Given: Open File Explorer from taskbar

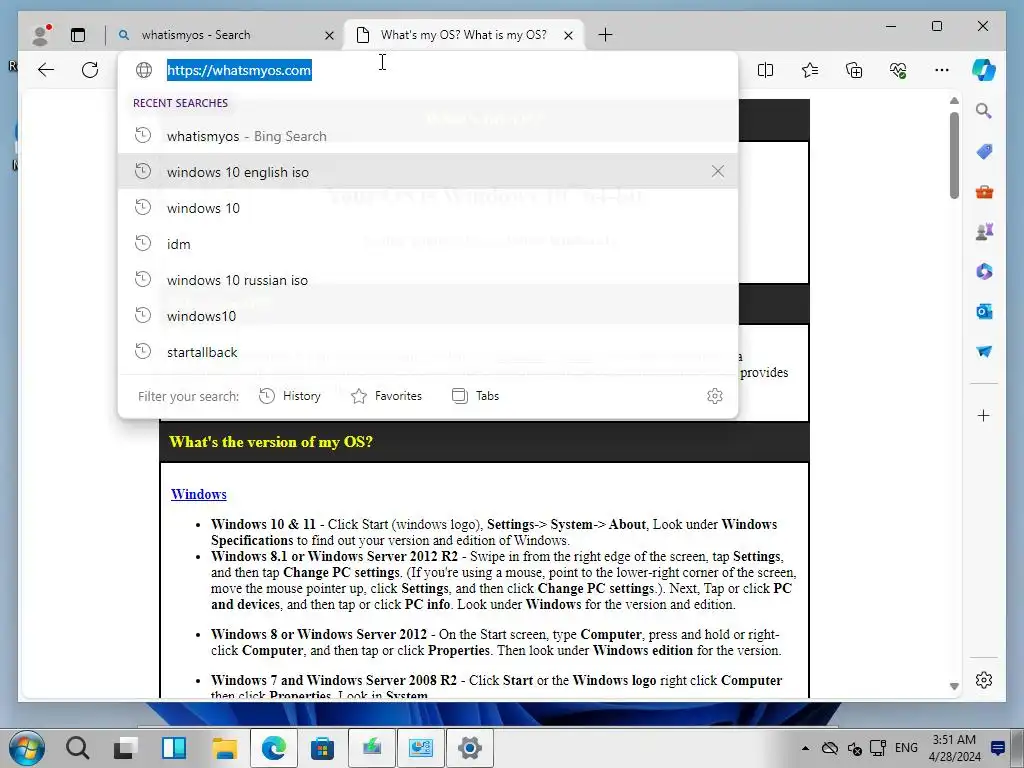Looking at the screenshot, I should [x=224, y=748].
